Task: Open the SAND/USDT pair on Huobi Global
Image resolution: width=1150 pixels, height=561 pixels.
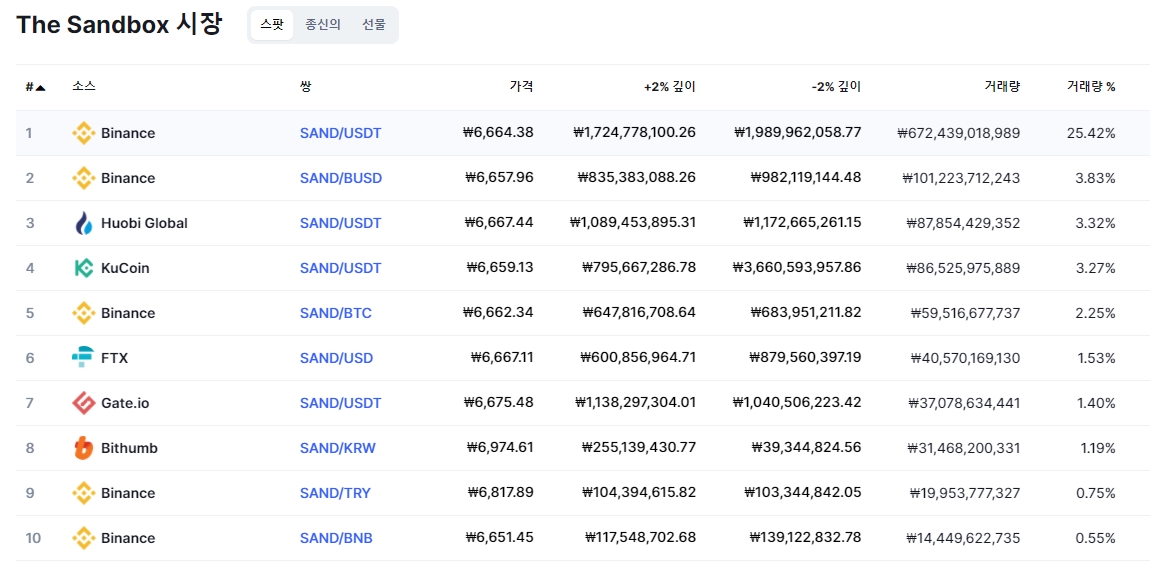Action: [x=340, y=223]
